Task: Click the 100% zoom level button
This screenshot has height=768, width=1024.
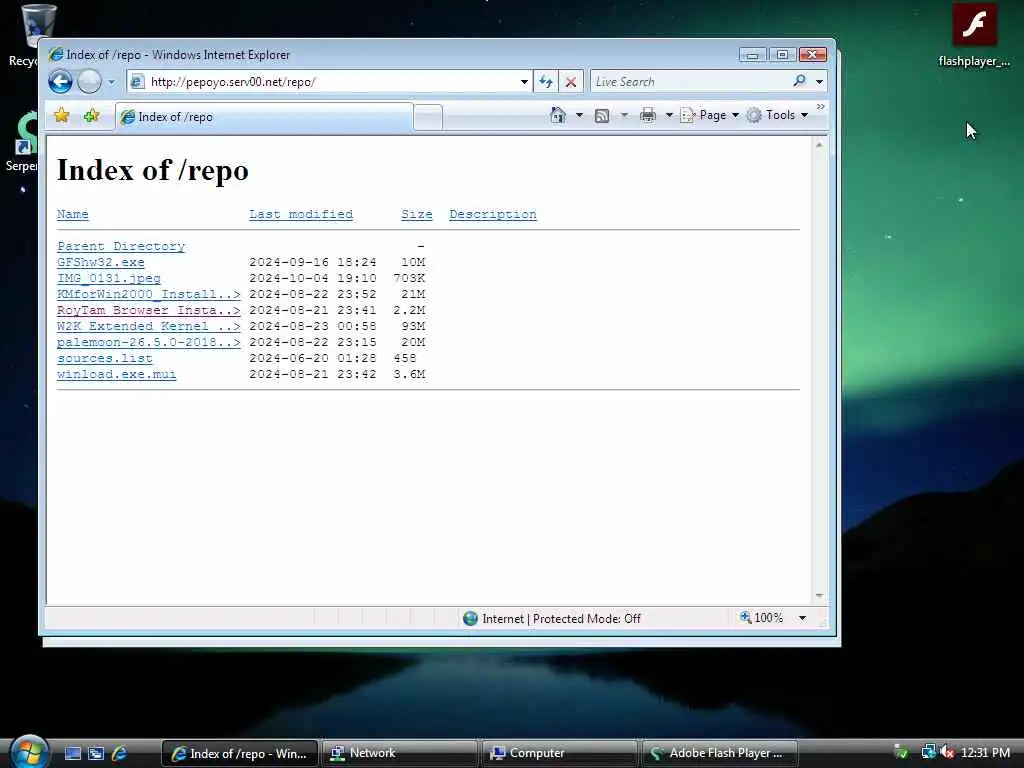Action: (x=761, y=618)
